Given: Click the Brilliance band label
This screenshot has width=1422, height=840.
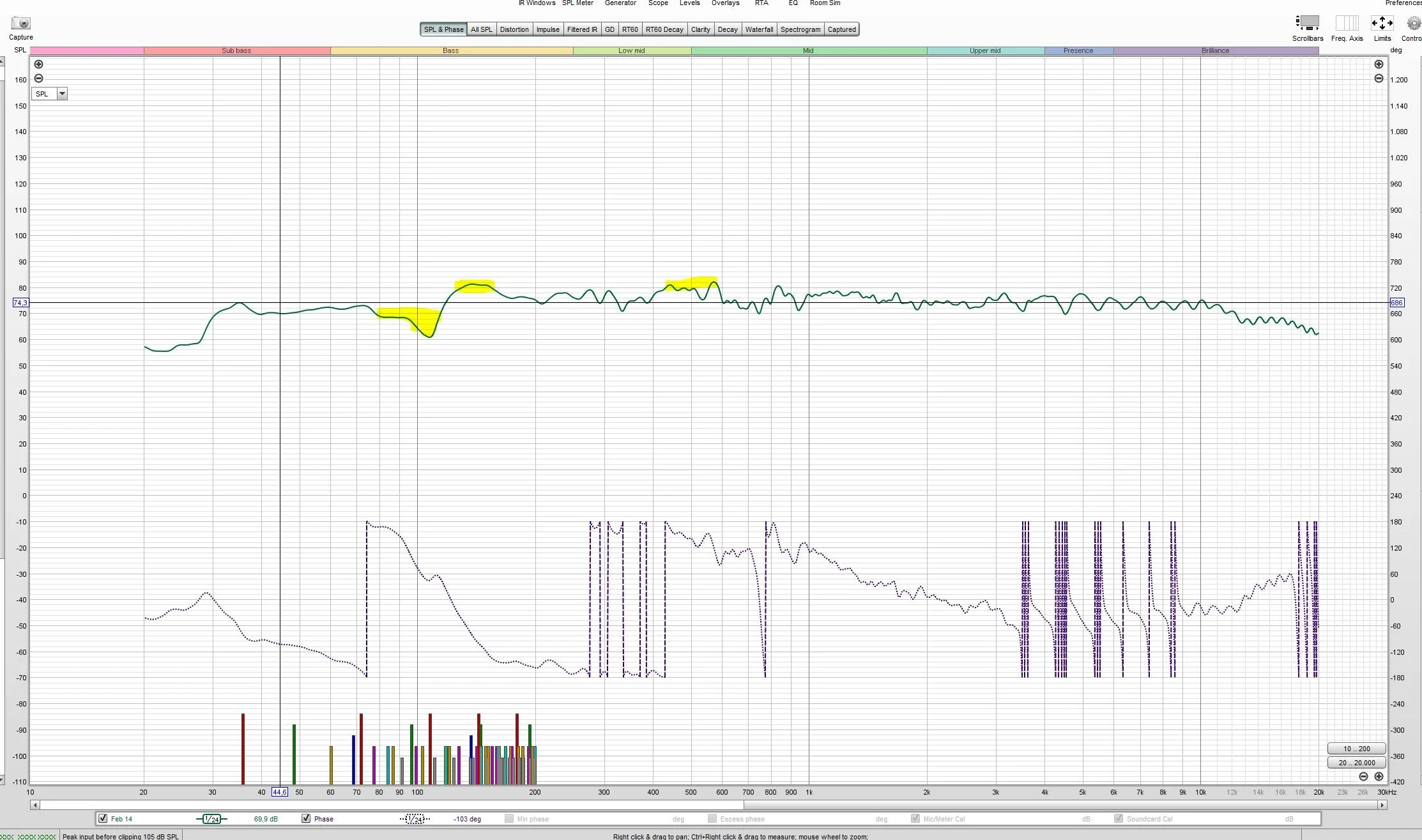Looking at the screenshot, I should pyautogui.click(x=1215, y=50).
